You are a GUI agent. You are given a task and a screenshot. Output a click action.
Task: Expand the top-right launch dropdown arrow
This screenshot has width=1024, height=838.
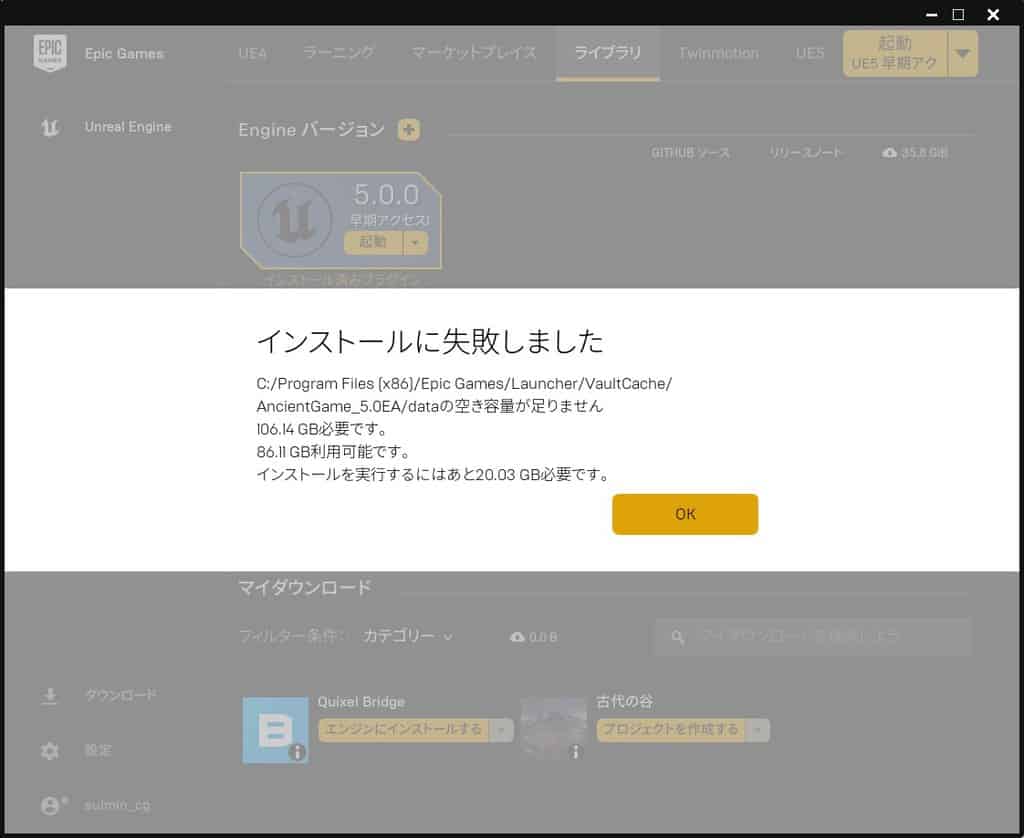[963, 54]
